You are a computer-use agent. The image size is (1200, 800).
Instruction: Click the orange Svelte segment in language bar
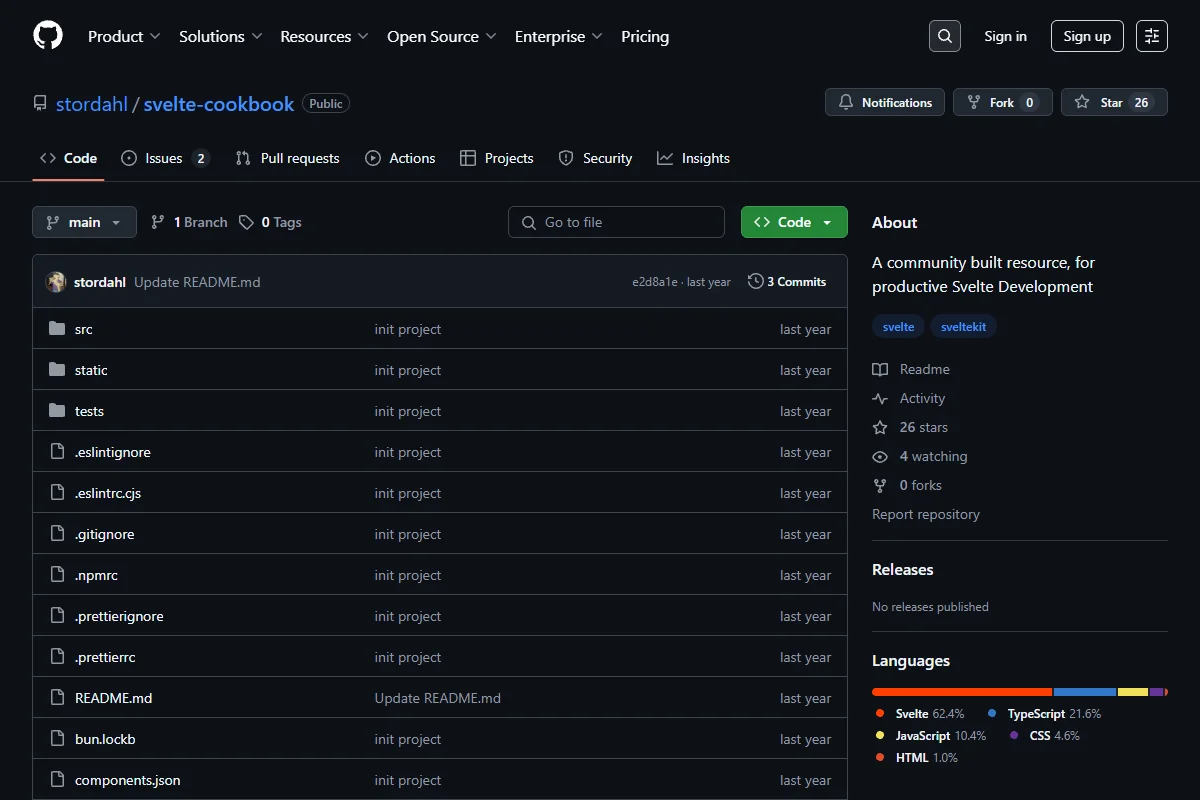(x=962, y=692)
